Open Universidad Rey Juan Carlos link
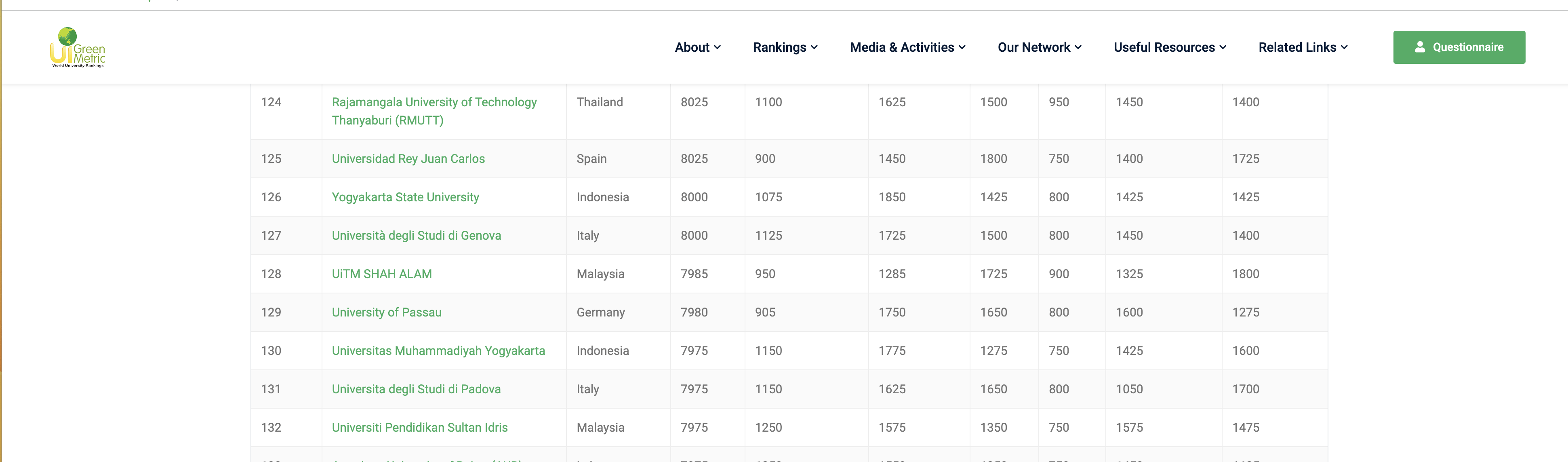 click(408, 159)
